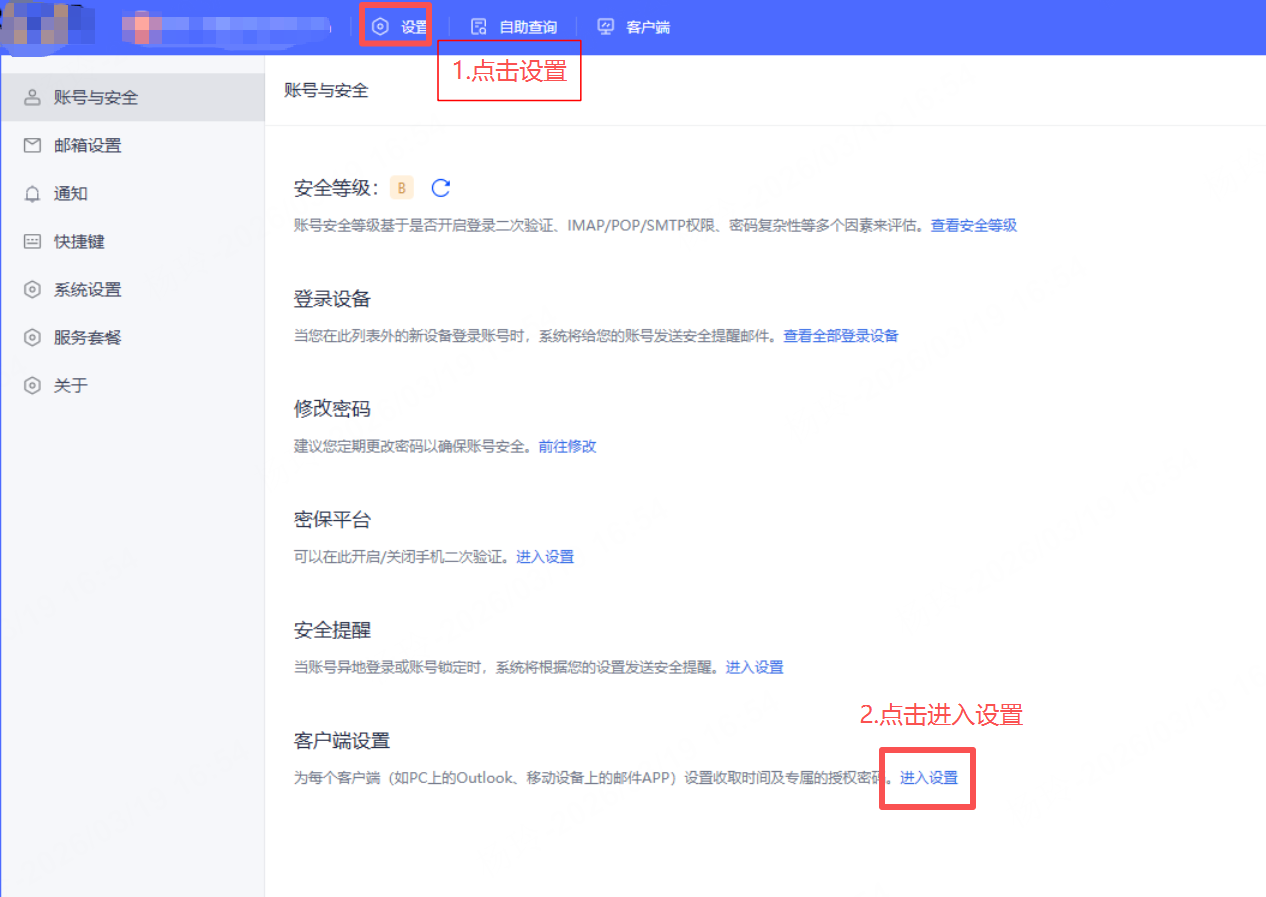Image resolution: width=1266 pixels, height=897 pixels.
Task: Click the 设置 gear icon in top bar
Action: click(380, 27)
